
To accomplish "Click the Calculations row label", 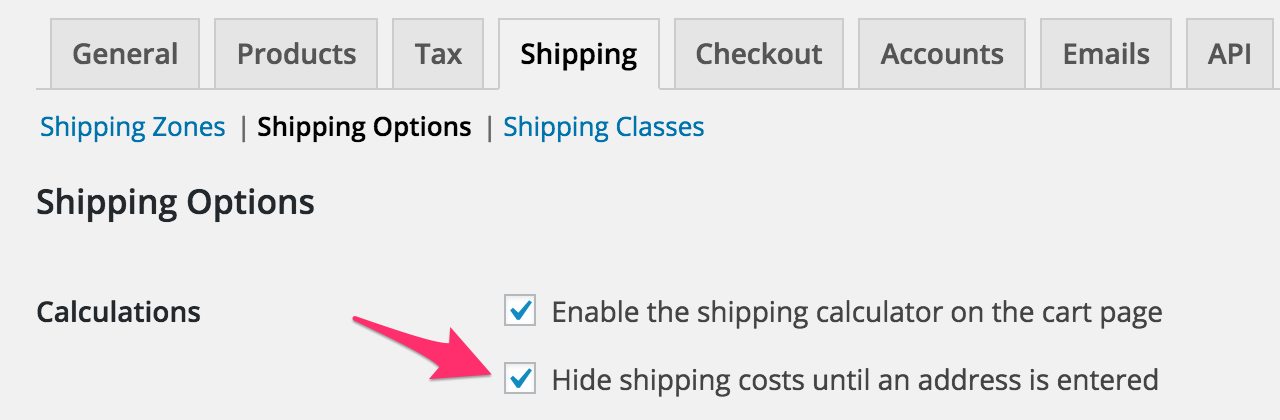I will point(118,312).
